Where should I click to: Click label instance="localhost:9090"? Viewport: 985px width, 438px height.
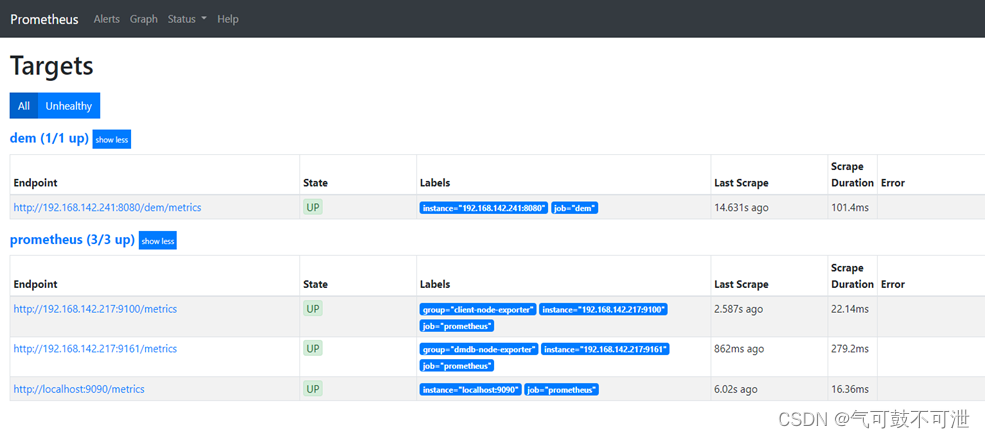[471, 390]
